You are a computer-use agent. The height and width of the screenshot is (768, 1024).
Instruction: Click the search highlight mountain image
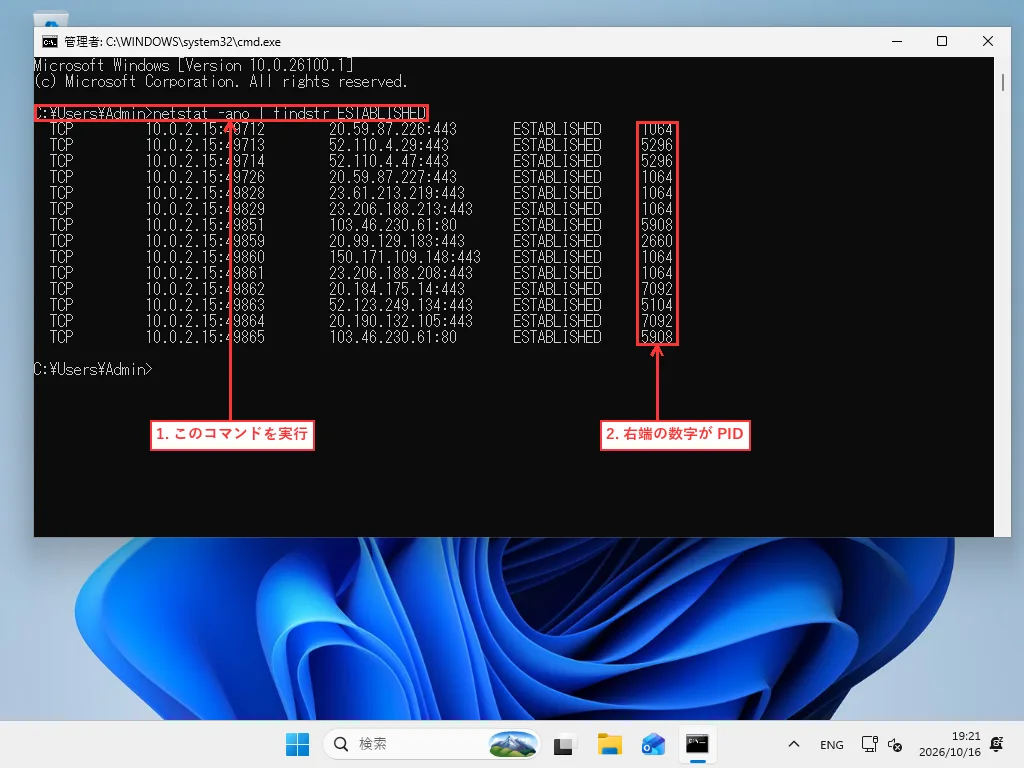click(513, 744)
